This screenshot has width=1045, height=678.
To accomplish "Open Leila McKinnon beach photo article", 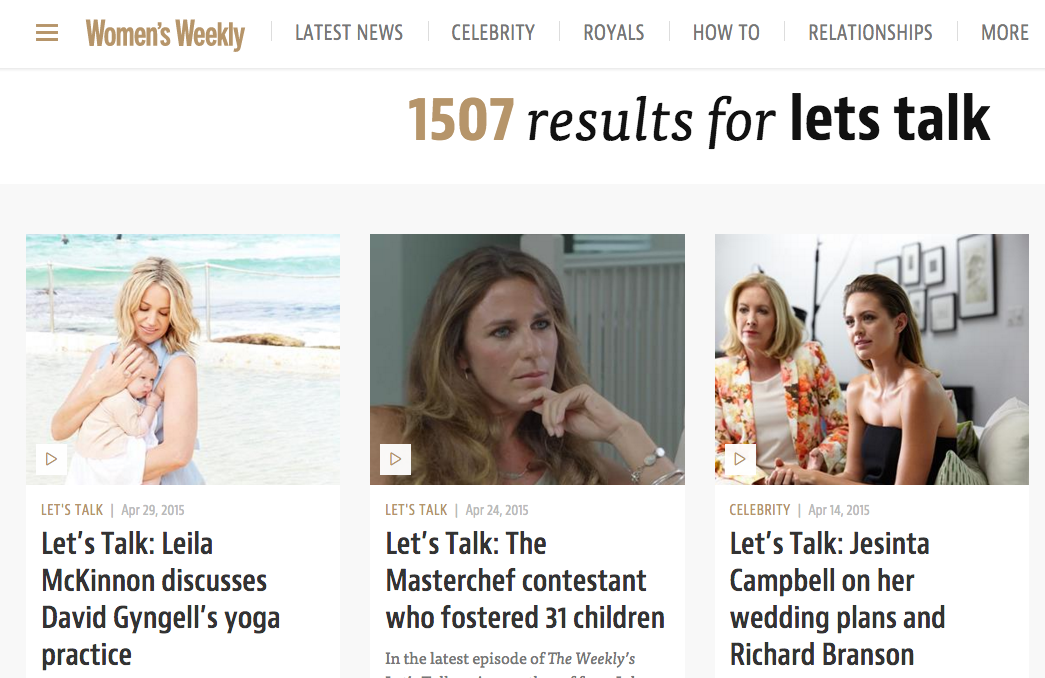I will 183,359.
